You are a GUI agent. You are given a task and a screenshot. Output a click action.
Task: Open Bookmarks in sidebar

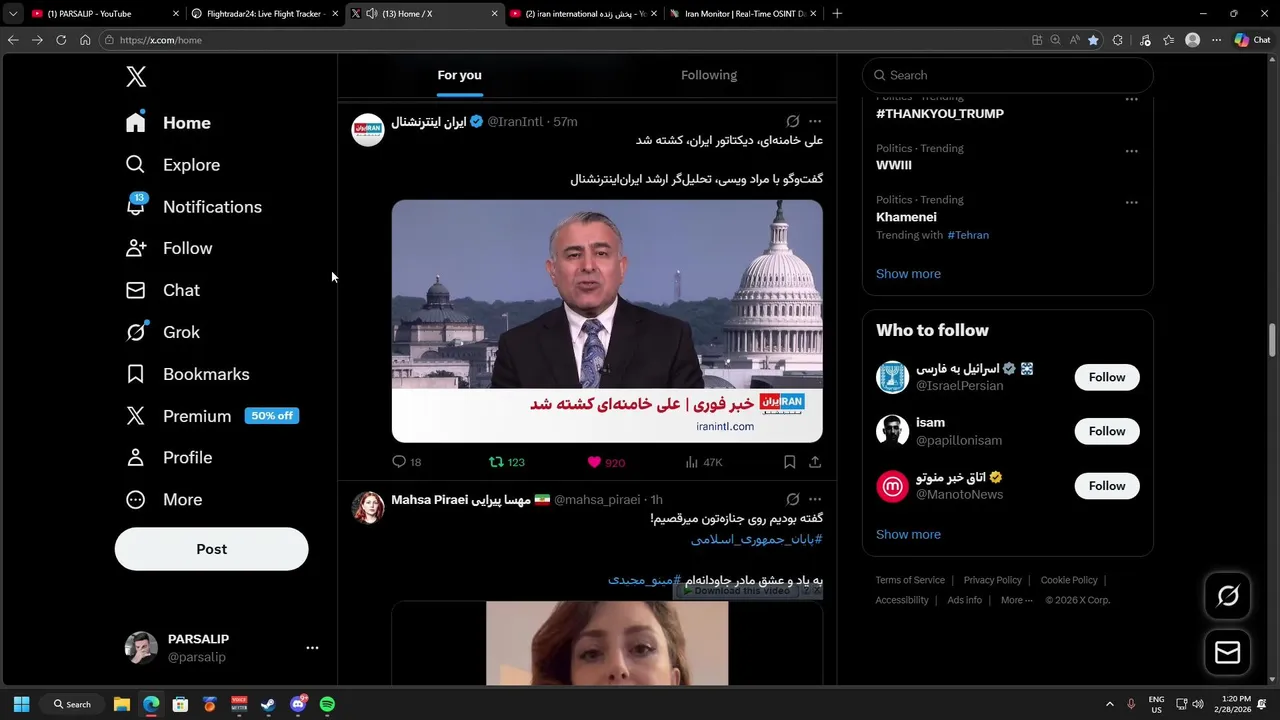pyautogui.click(x=188, y=374)
